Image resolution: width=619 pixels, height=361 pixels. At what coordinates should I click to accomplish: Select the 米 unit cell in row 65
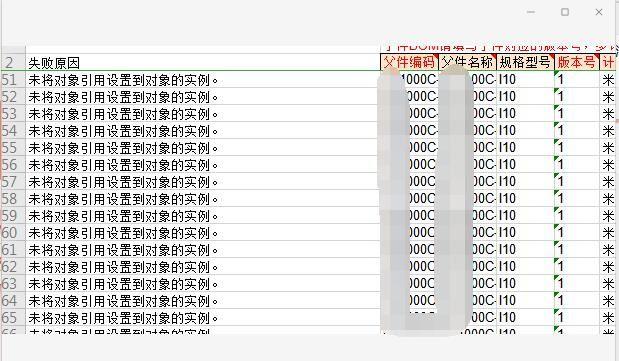[608, 318]
